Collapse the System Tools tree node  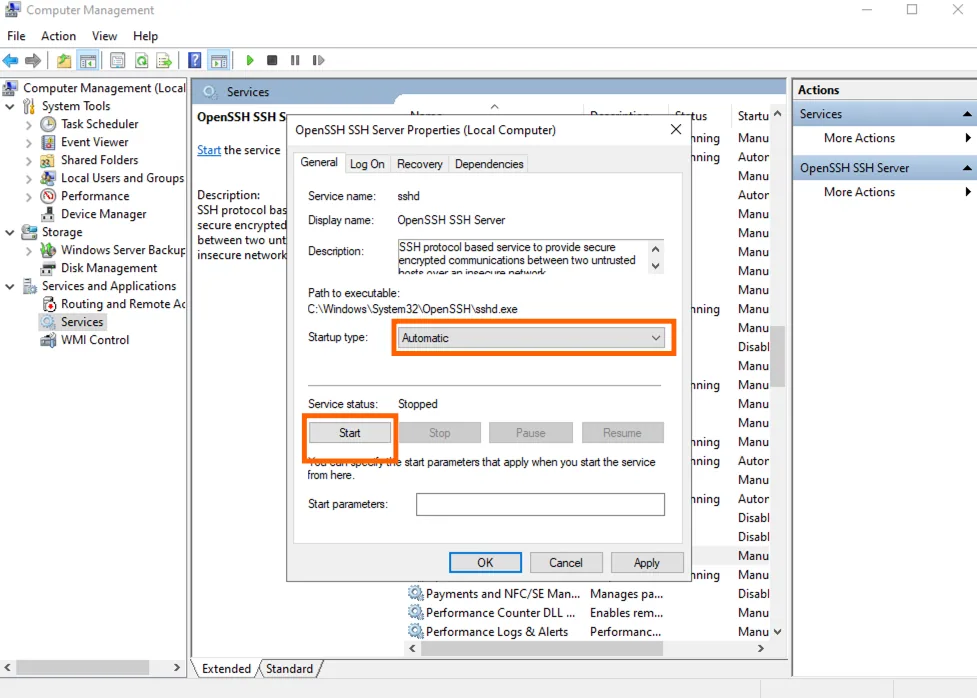tap(10, 107)
